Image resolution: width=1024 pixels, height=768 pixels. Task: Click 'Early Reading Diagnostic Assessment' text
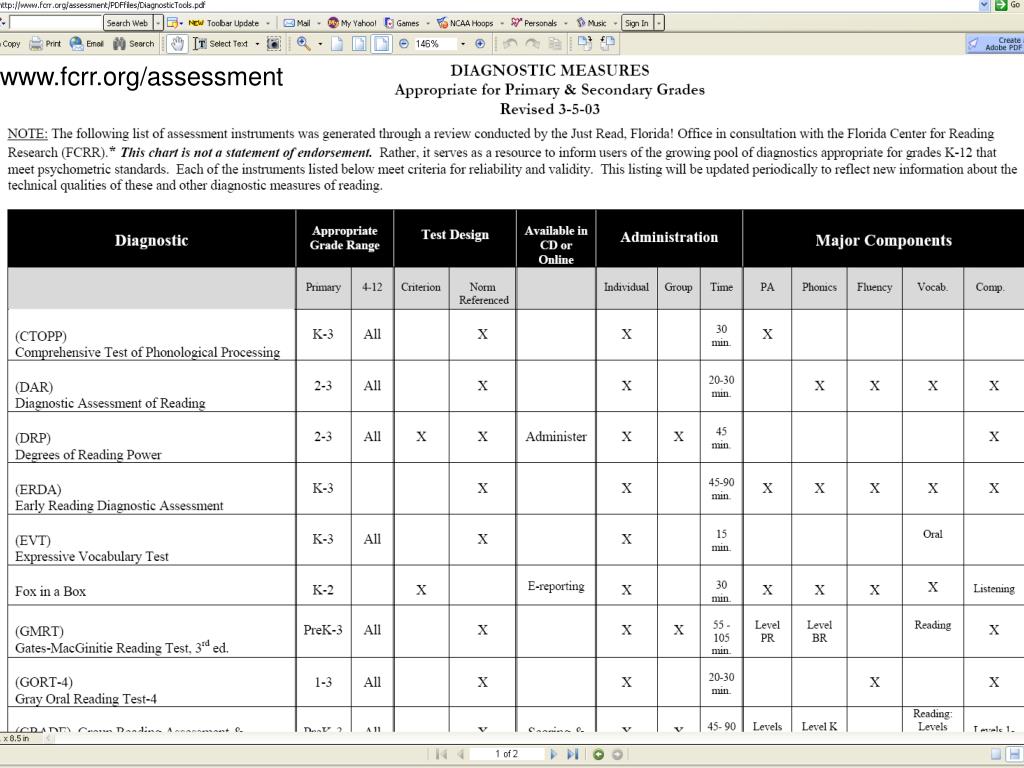[x=120, y=506]
